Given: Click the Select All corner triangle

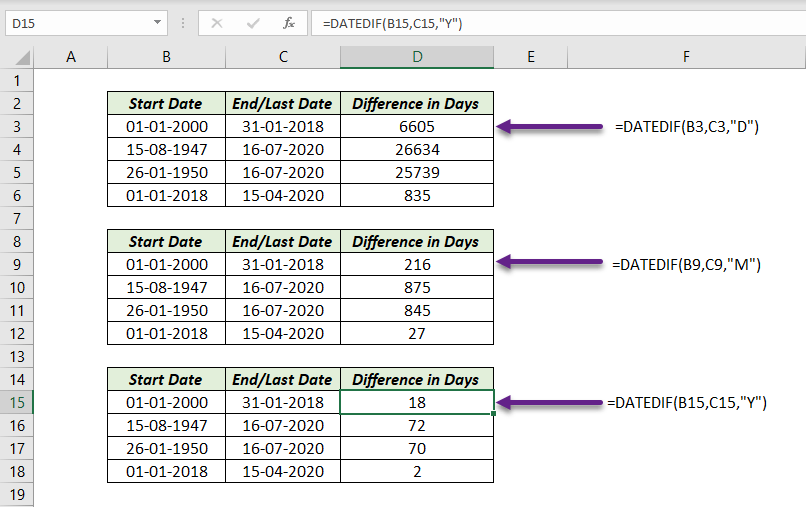Looking at the screenshot, I should (x=22, y=57).
